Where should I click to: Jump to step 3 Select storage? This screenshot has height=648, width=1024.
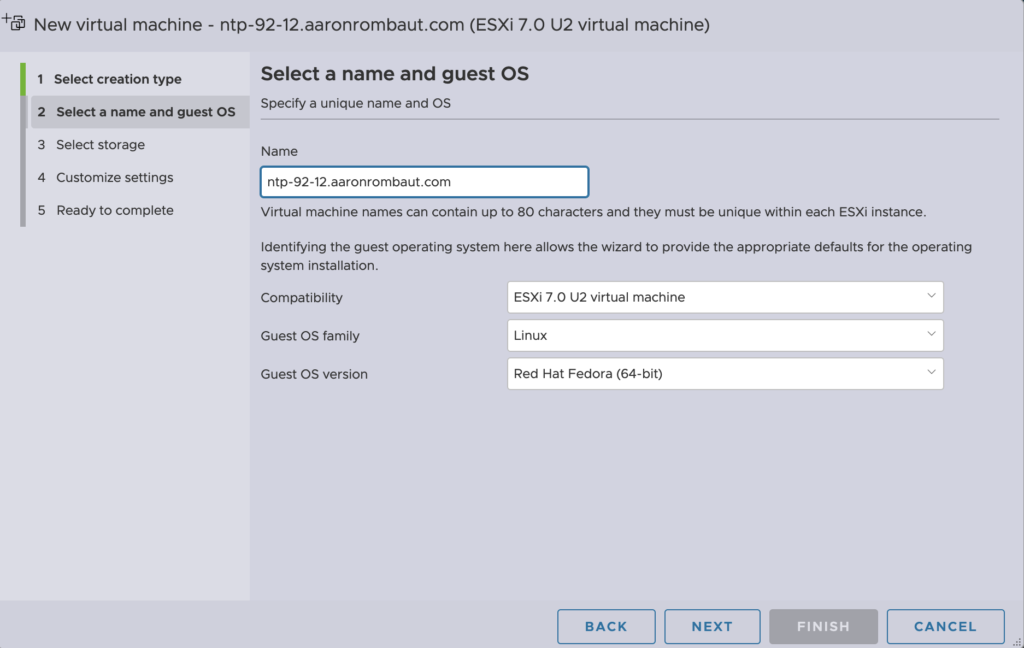click(100, 145)
